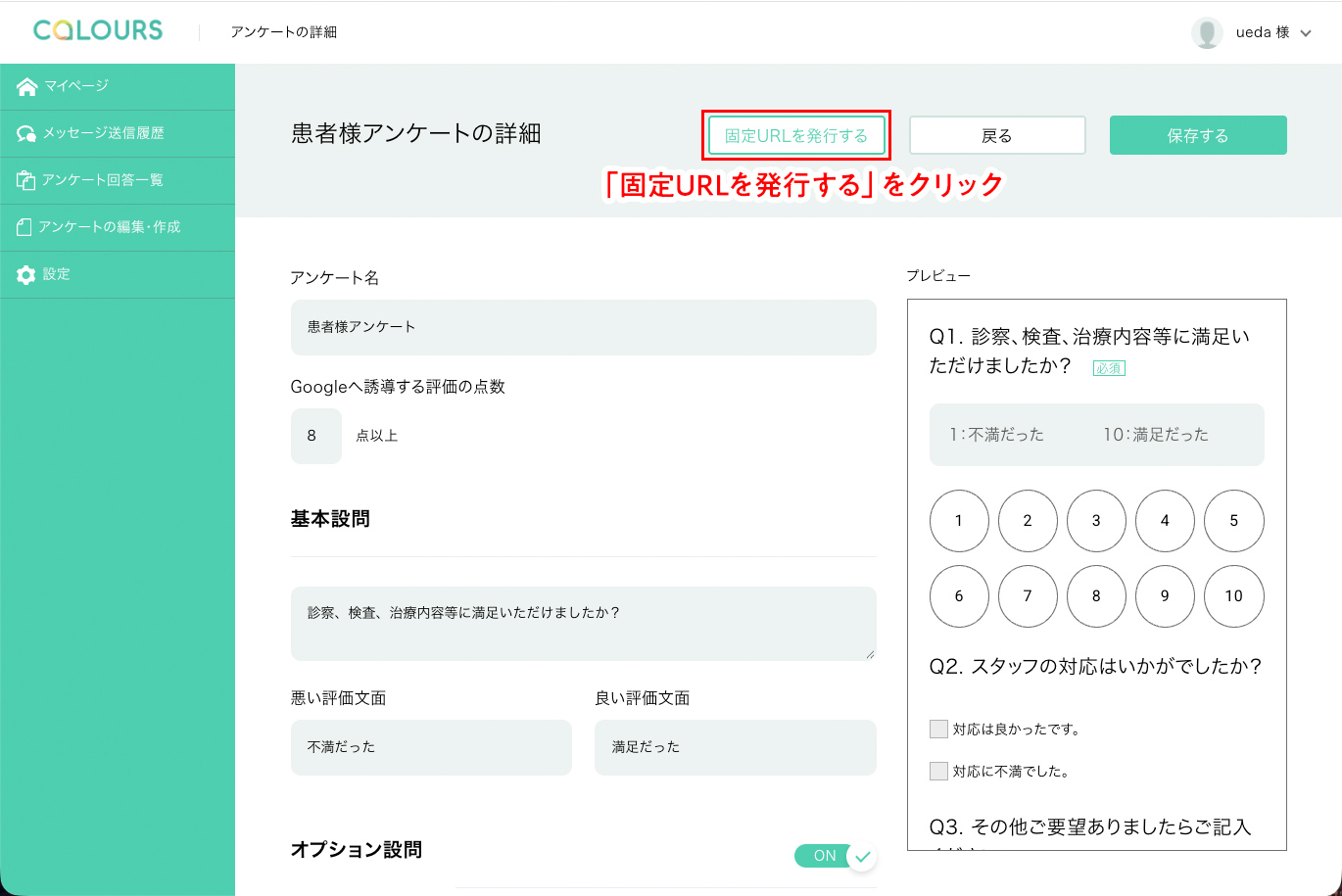Select rating circle 8 in preview
Viewport: 1342px width, 896px height.
coord(1096,596)
